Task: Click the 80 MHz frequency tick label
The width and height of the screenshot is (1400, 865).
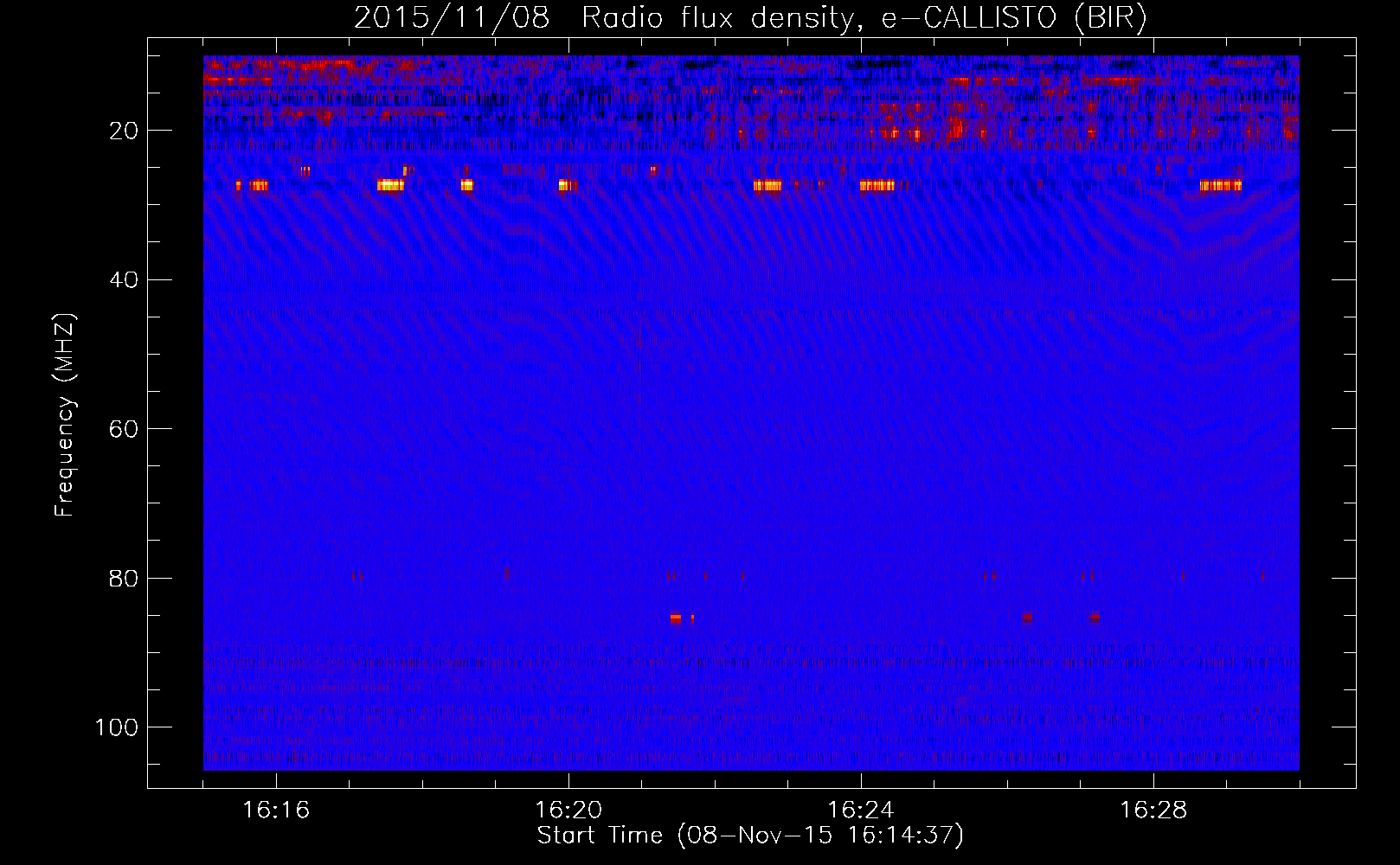Action: 124,578
